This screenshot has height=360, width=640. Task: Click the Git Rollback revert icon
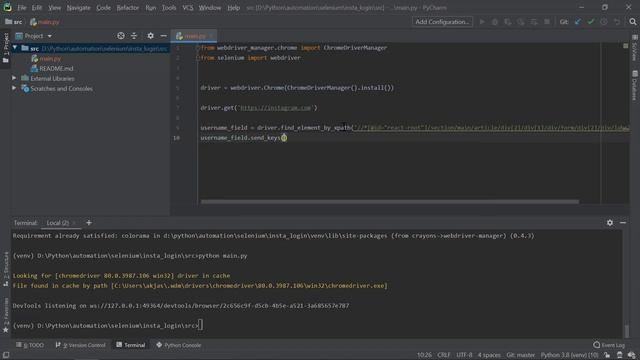pos(617,22)
